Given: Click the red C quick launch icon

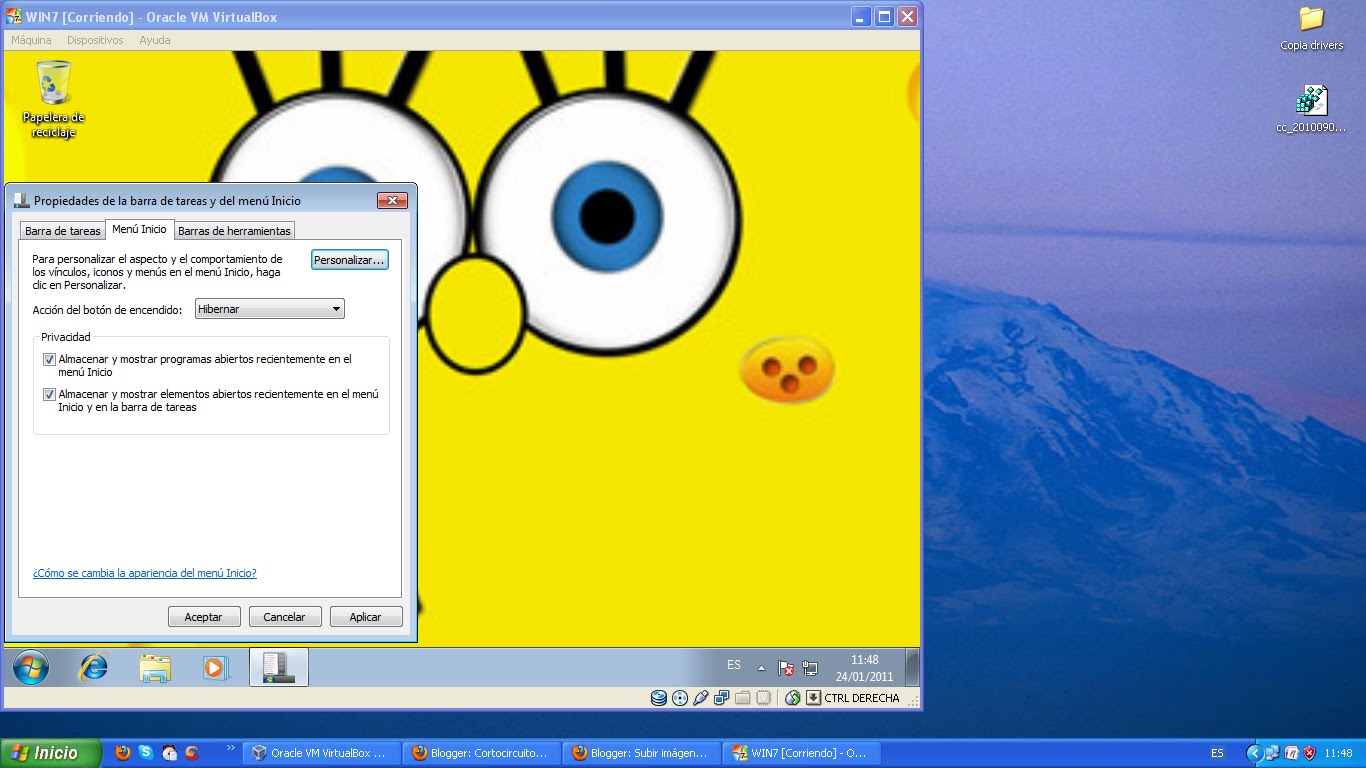Looking at the screenshot, I should coord(192,753).
